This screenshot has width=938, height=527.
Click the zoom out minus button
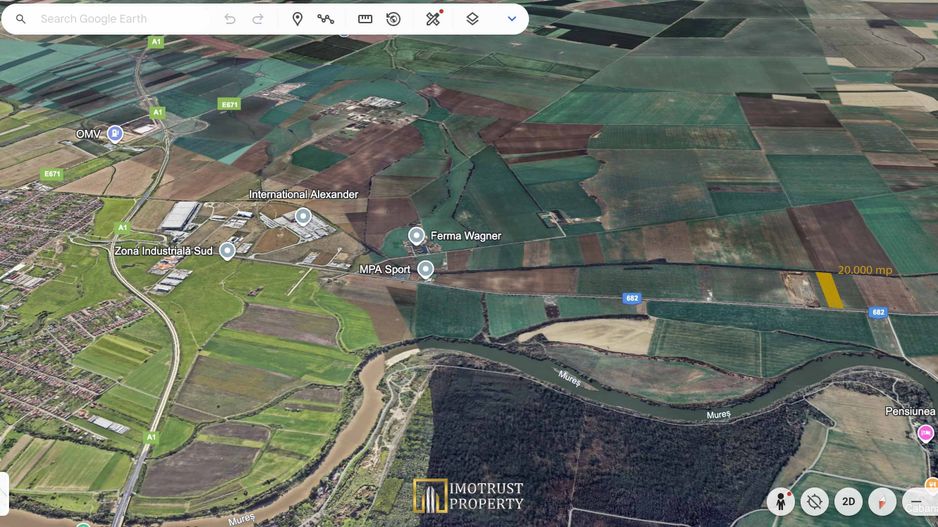pyautogui.click(x=917, y=501)
